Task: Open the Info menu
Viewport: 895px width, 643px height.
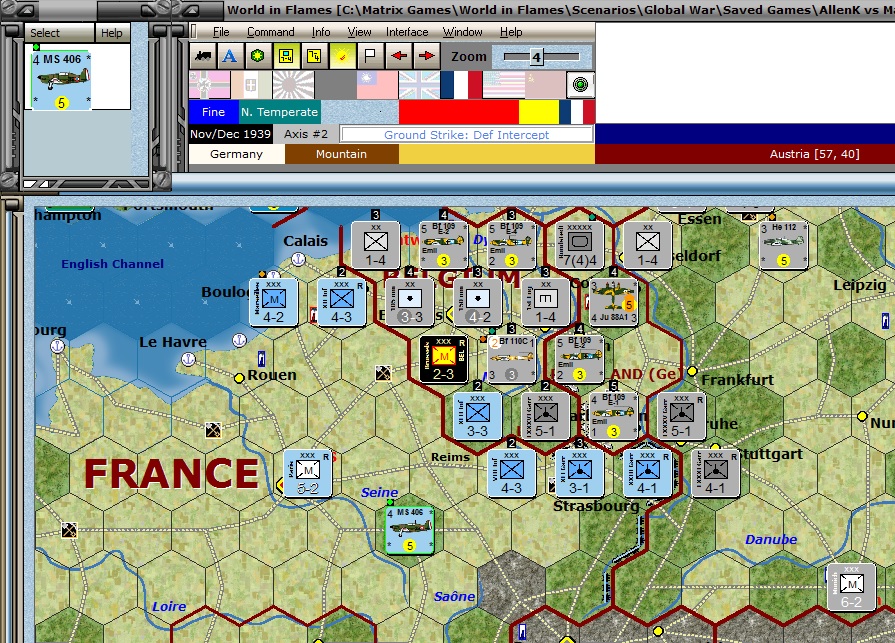Action: (x=321, y=32)
